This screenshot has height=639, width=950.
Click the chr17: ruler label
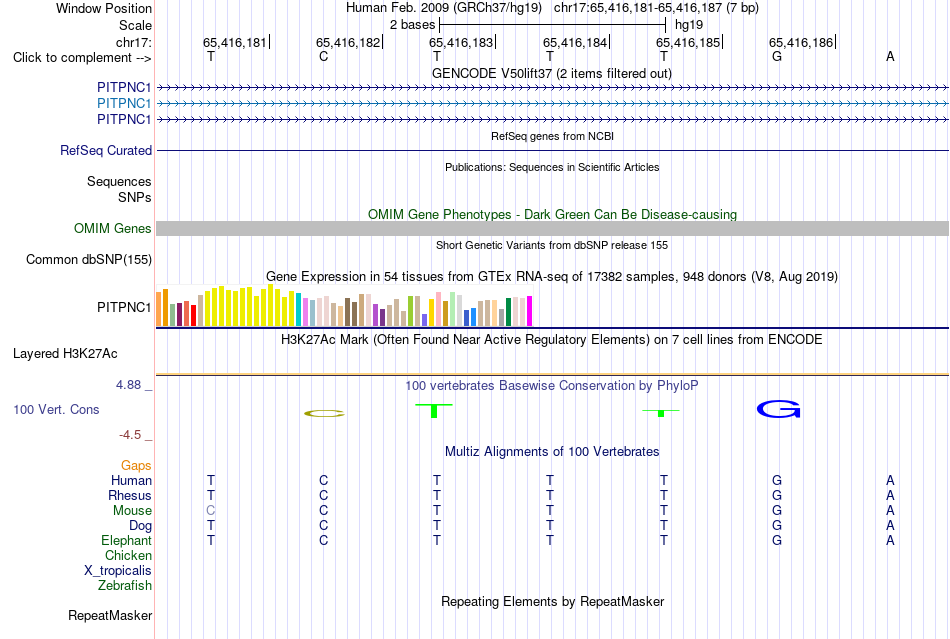(x=134, y=42)
